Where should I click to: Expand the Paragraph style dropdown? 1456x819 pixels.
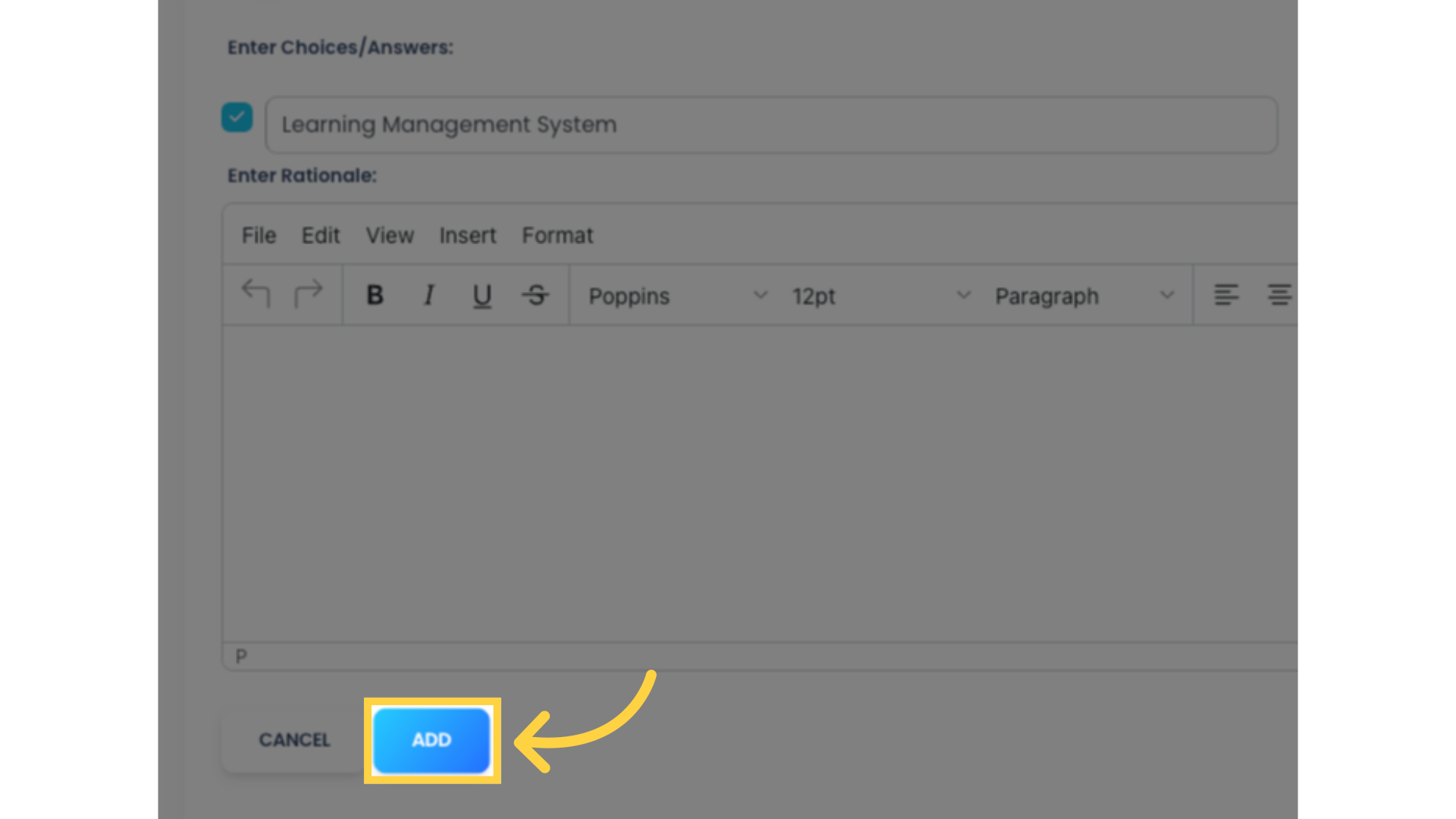pos(1084,294)
